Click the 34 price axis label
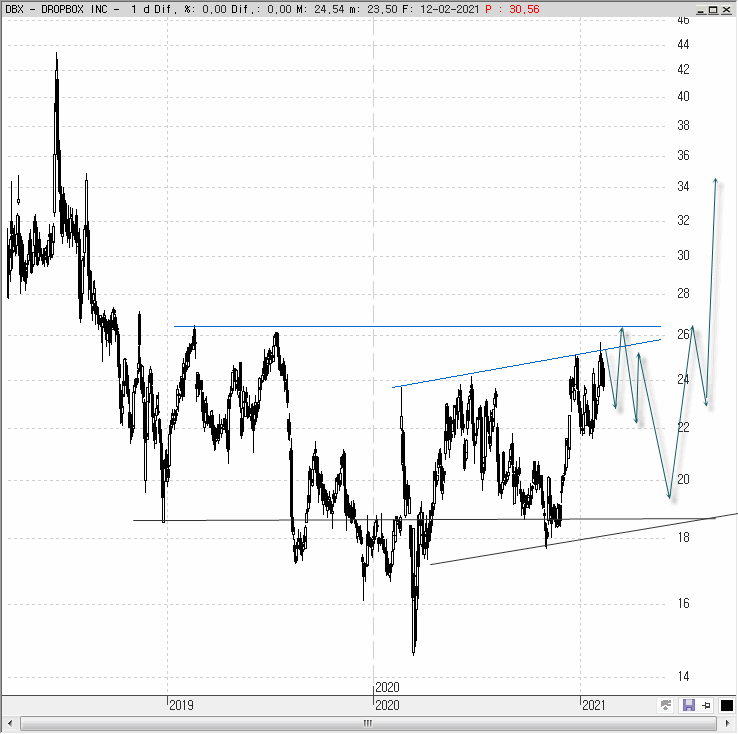The width and height of the screenshot is (738, 734). [x=683, y=187]
